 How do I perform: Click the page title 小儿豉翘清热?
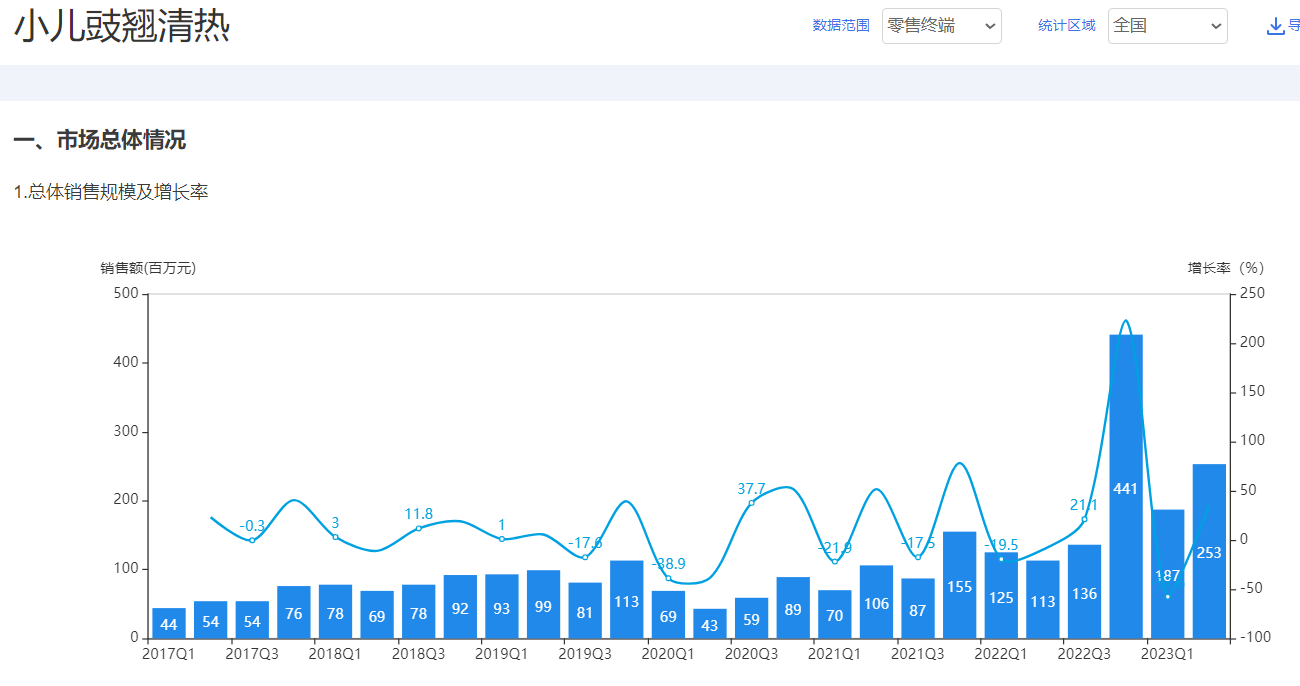pos(122,27)
